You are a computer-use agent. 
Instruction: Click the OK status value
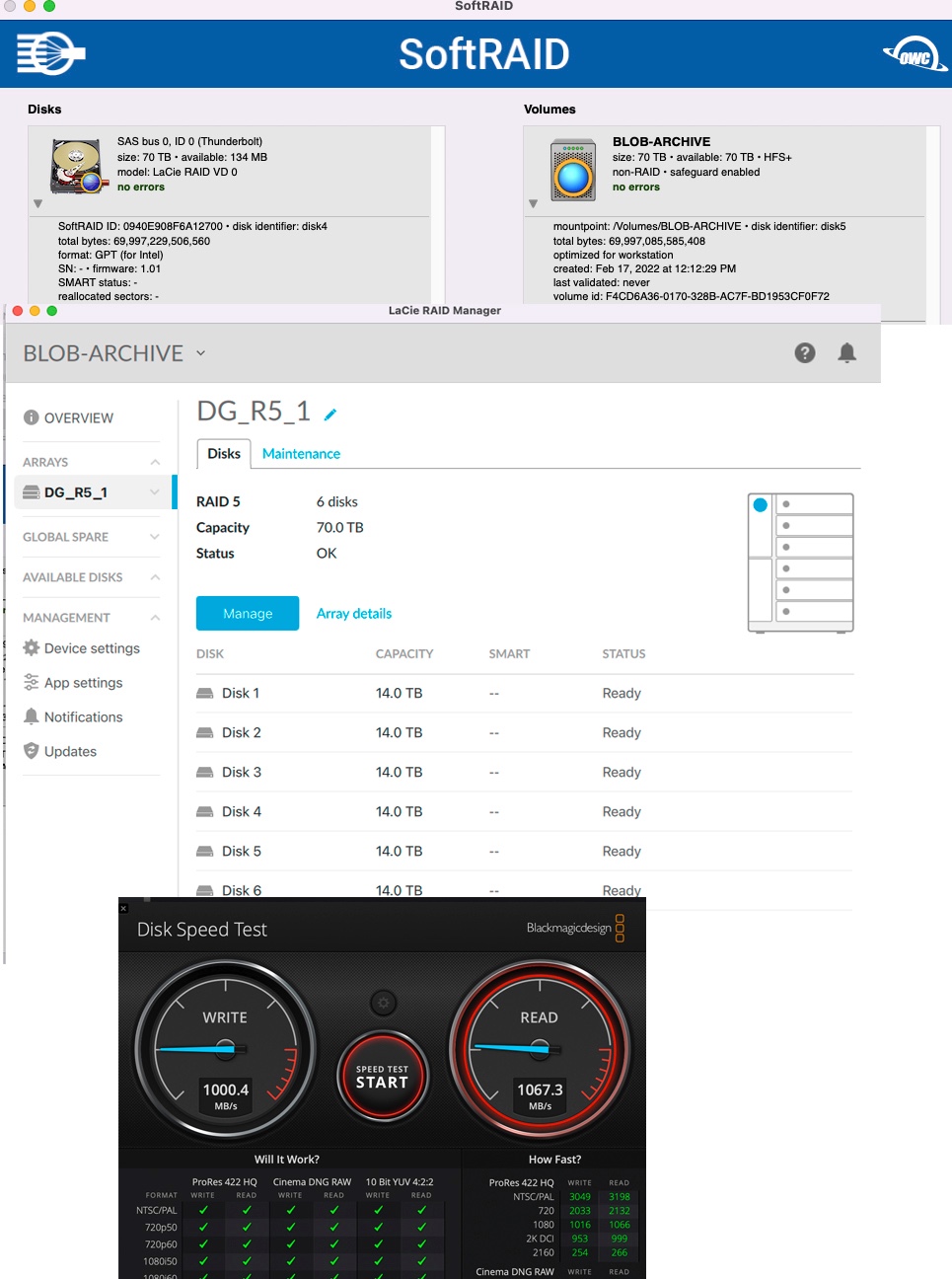coord(327,554)
